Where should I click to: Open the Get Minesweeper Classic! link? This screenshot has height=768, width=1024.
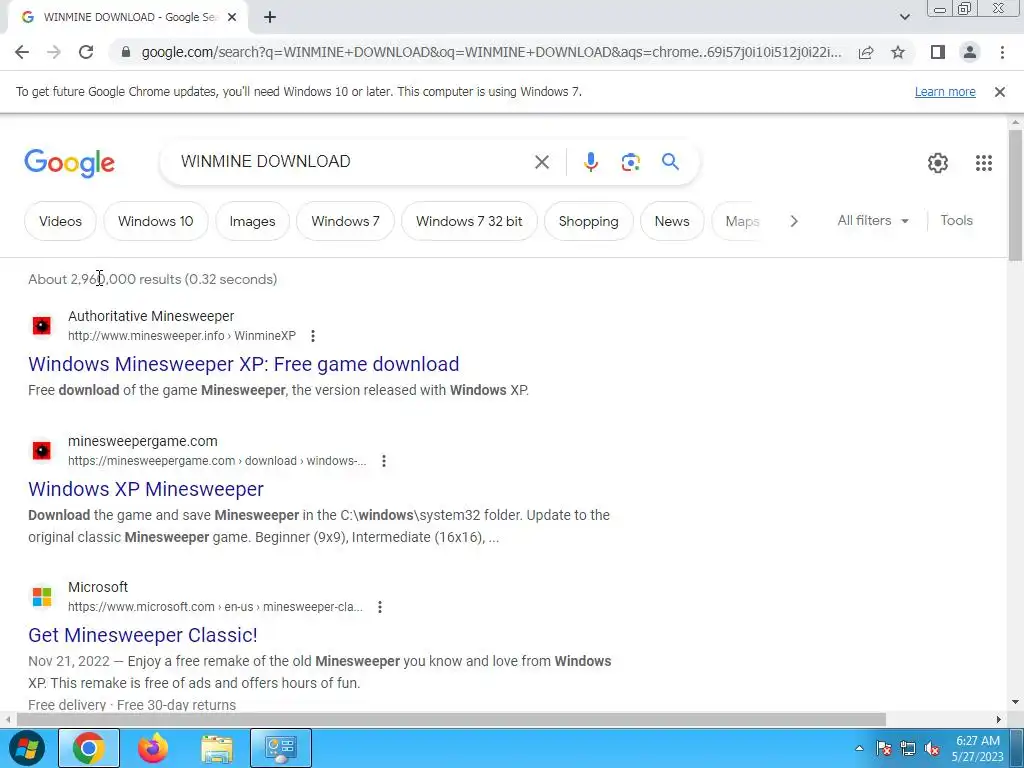tap(142, 635)
